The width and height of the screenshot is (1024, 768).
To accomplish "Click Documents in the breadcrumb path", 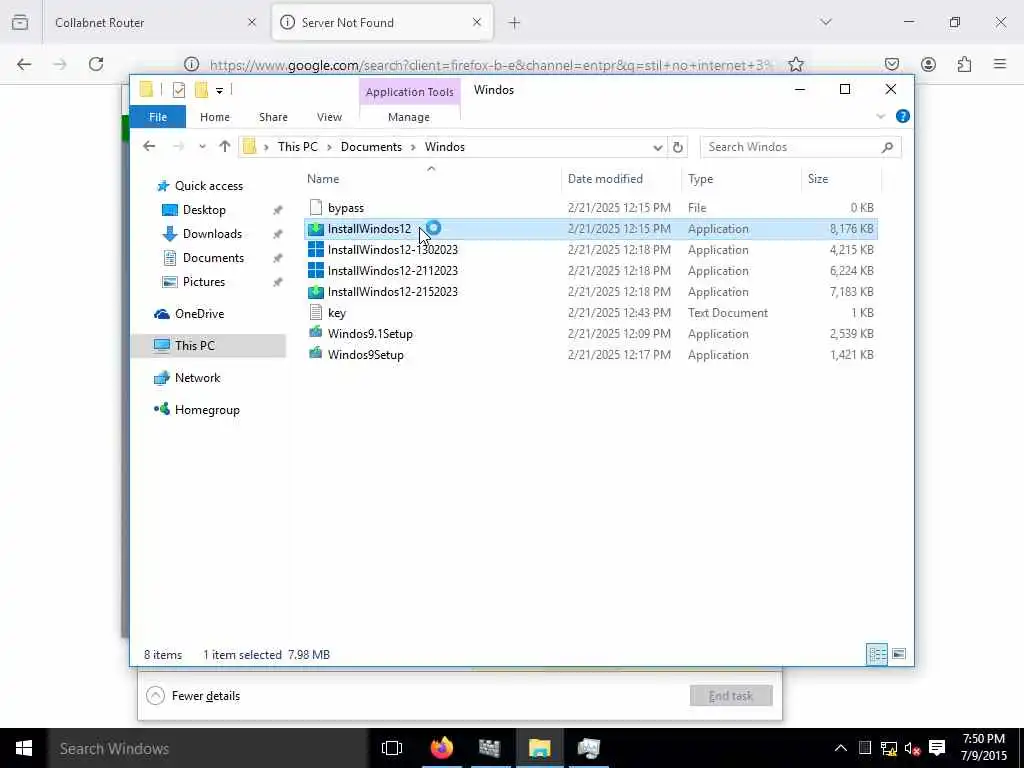I will click(x=371, y=147).
